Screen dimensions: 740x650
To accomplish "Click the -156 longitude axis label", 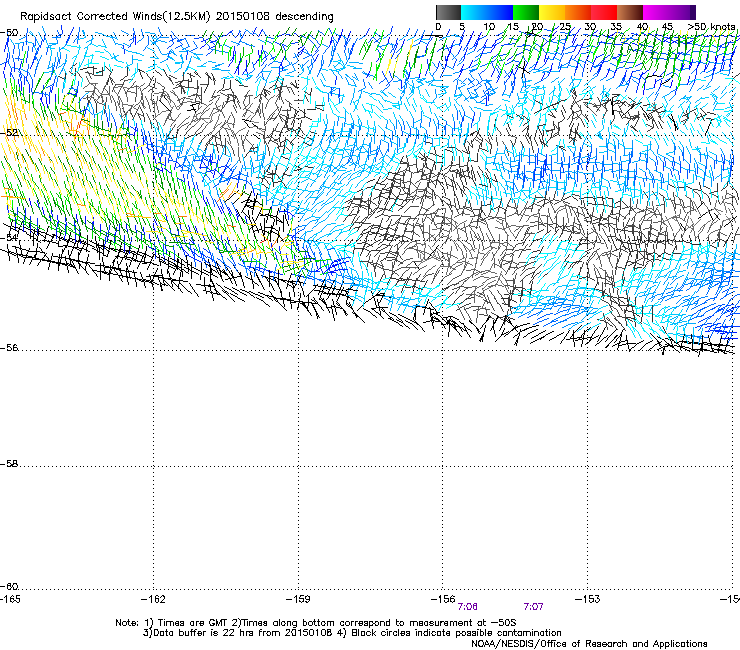I will coord(443,599).
